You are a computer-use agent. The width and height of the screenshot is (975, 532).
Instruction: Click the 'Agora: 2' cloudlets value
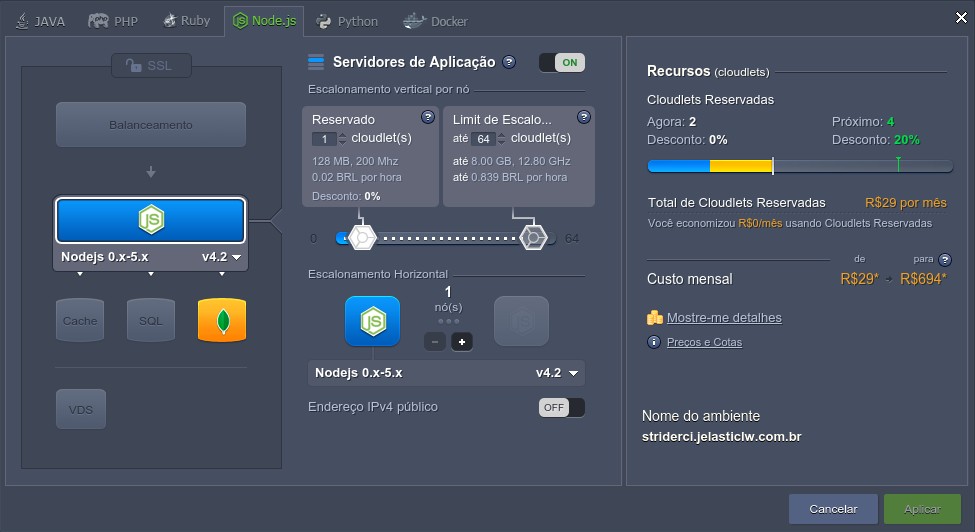[672, 121]
